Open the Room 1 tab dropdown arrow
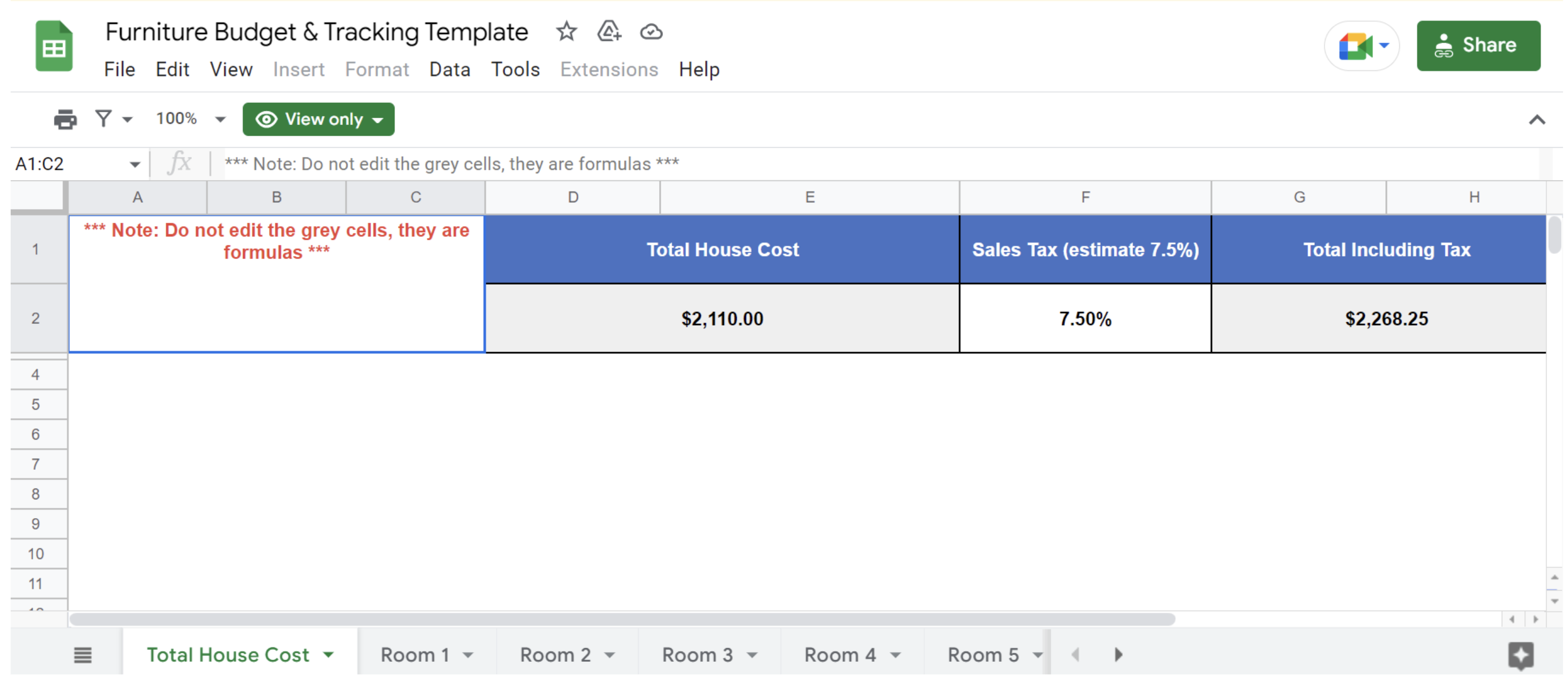Viewport: 1568px width, 676px height. click(468, 656)
